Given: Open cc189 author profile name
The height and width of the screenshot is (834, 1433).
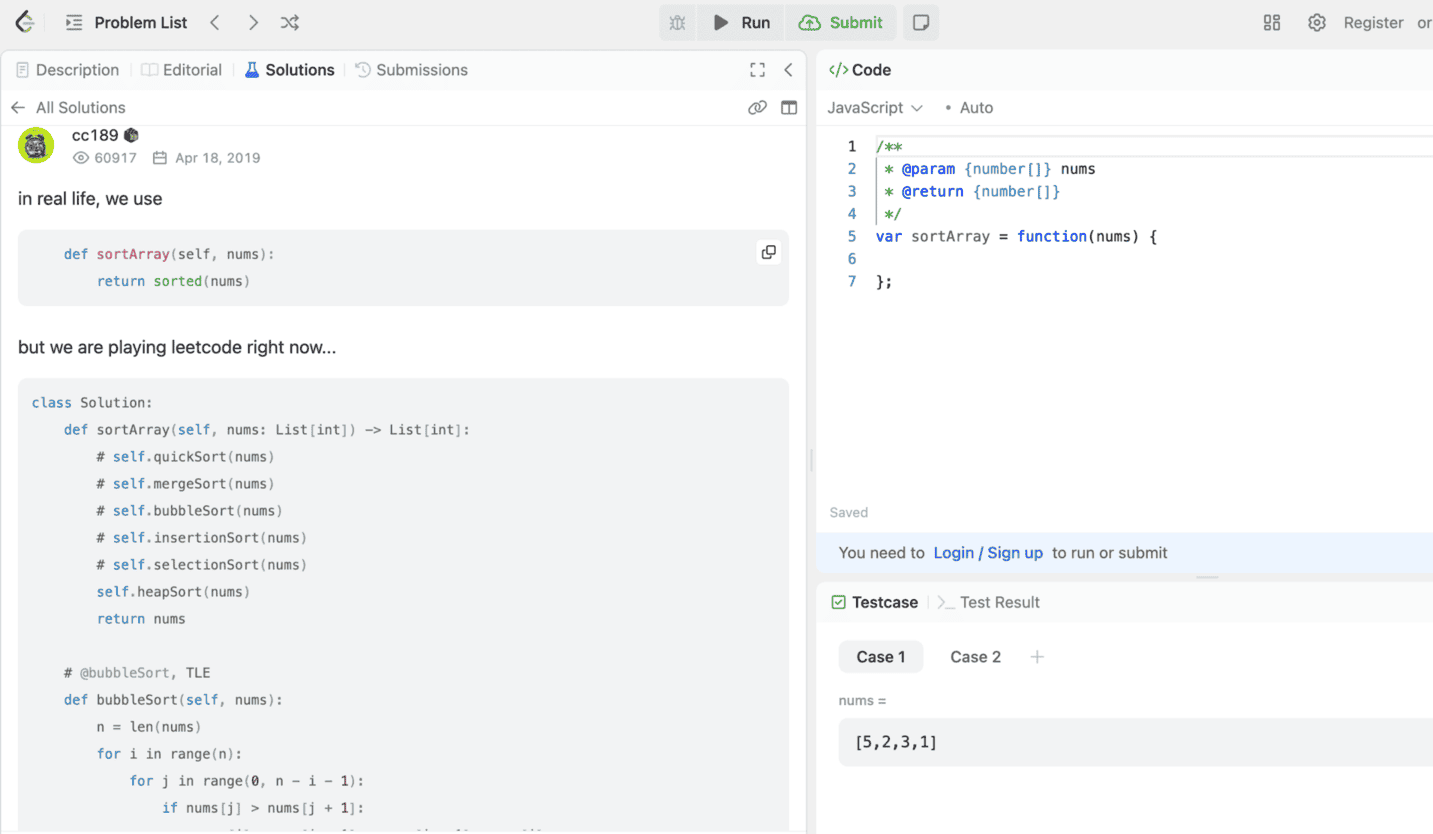Looking at the screenshot, I should click(x=95, y=135).
